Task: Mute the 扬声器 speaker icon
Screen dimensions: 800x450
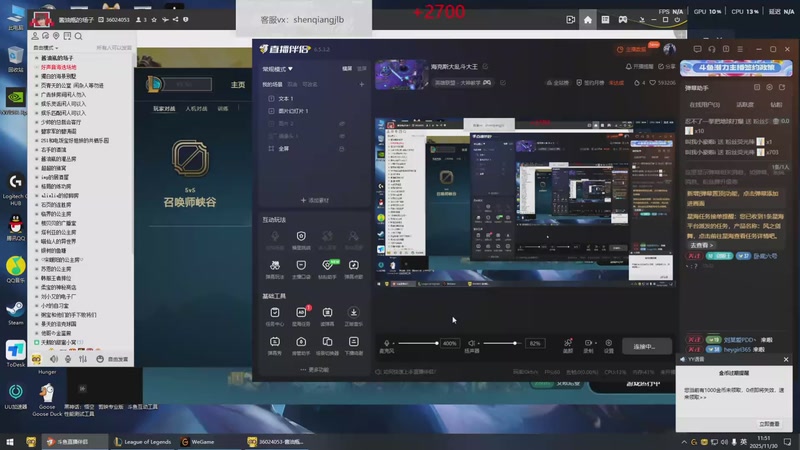Action: pos(472,343)
